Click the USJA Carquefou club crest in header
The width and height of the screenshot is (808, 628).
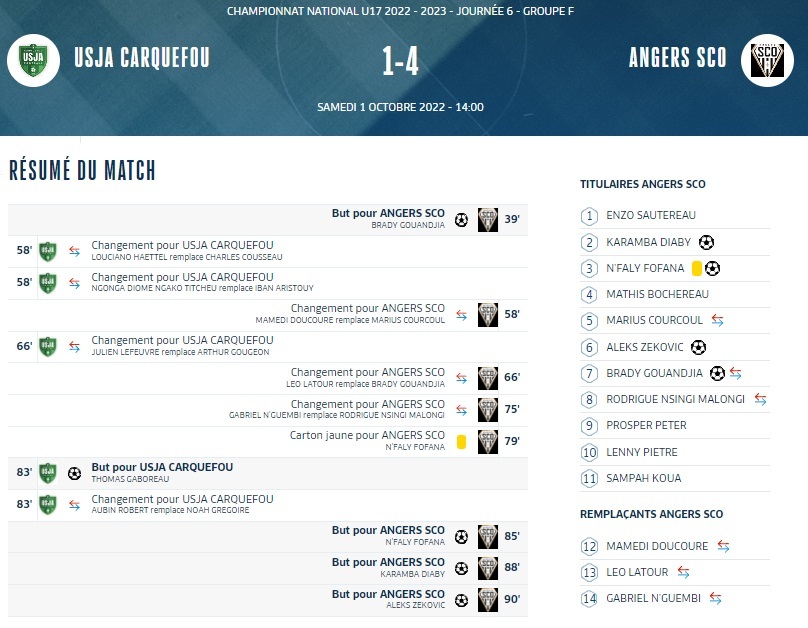point(33,60)
